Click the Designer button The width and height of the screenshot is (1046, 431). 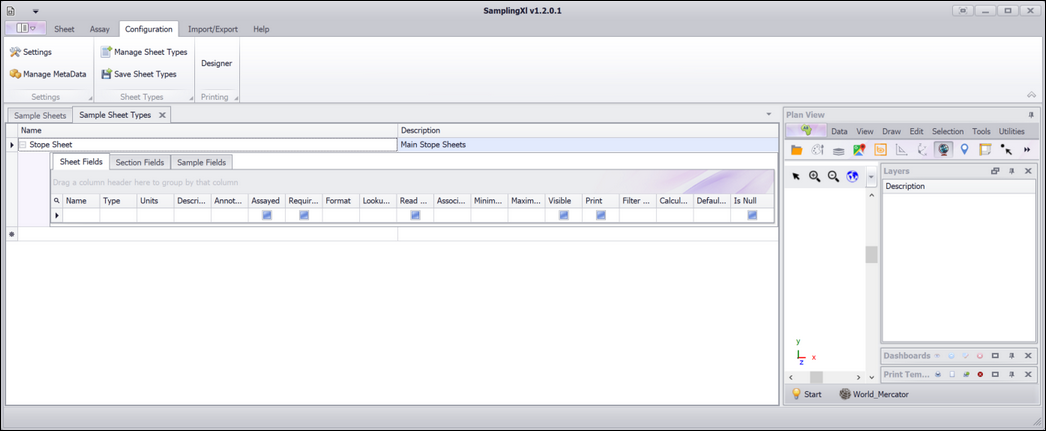pyautogui.click(x=216, y=63)
